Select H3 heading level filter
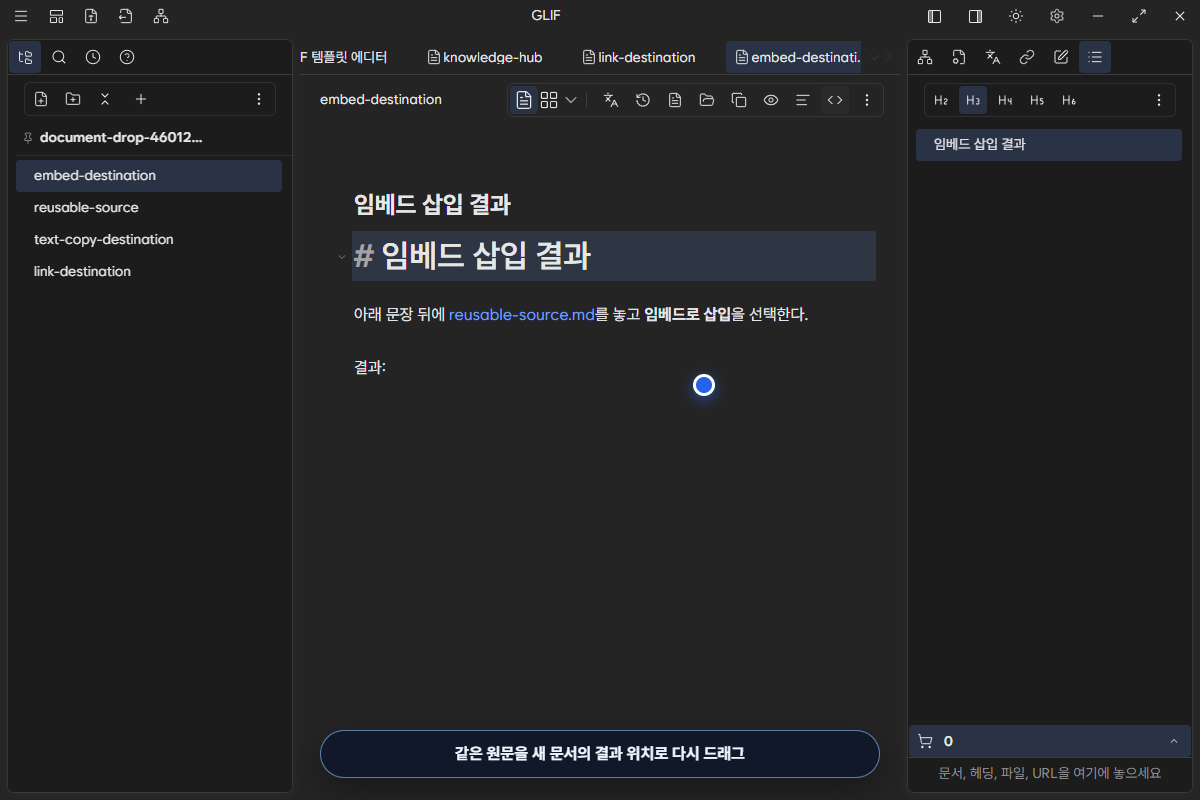This screenshot has height=800, width=1200. (973, 100)
